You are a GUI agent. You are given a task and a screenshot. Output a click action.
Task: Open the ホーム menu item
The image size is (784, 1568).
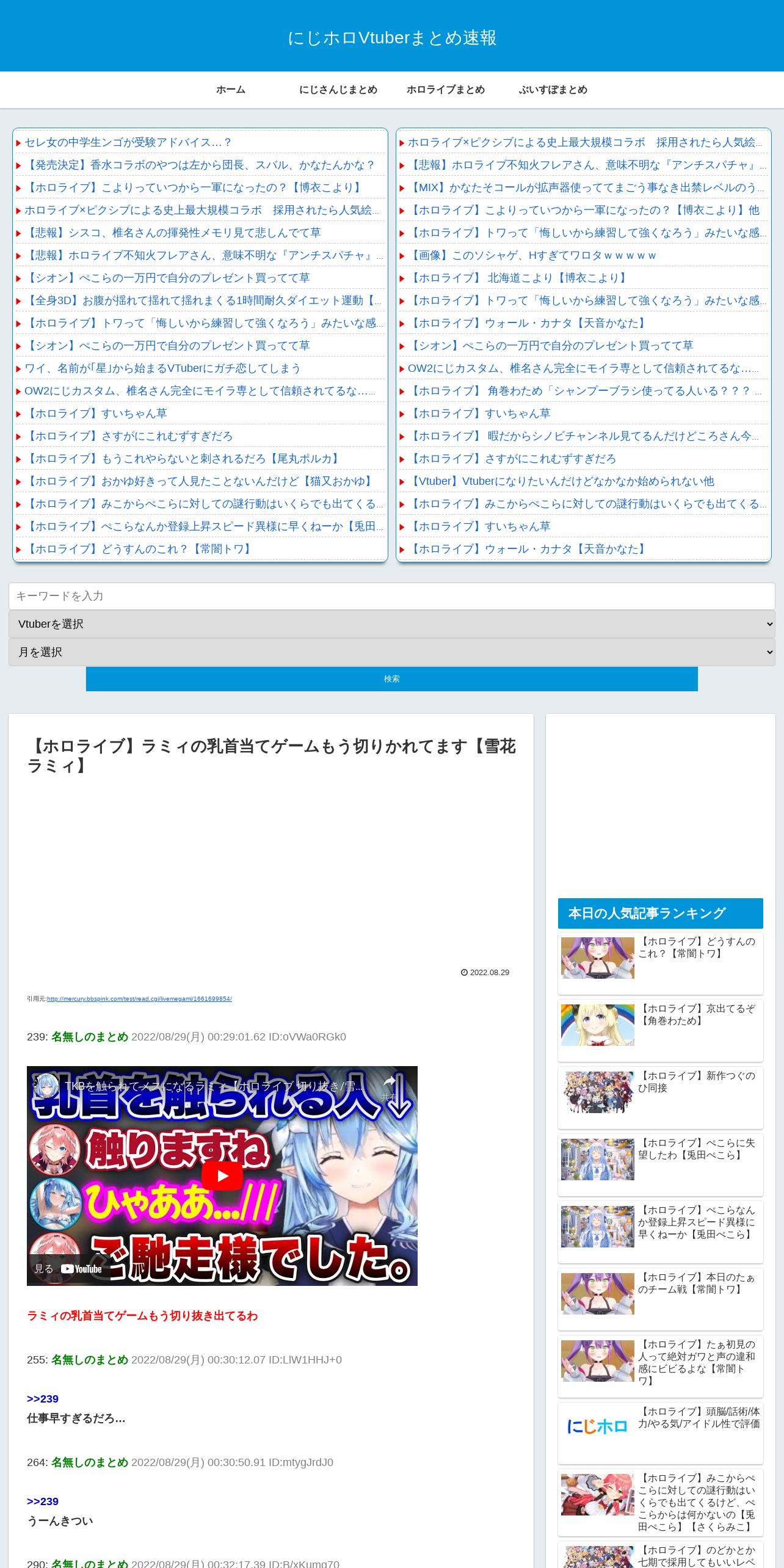231,90
